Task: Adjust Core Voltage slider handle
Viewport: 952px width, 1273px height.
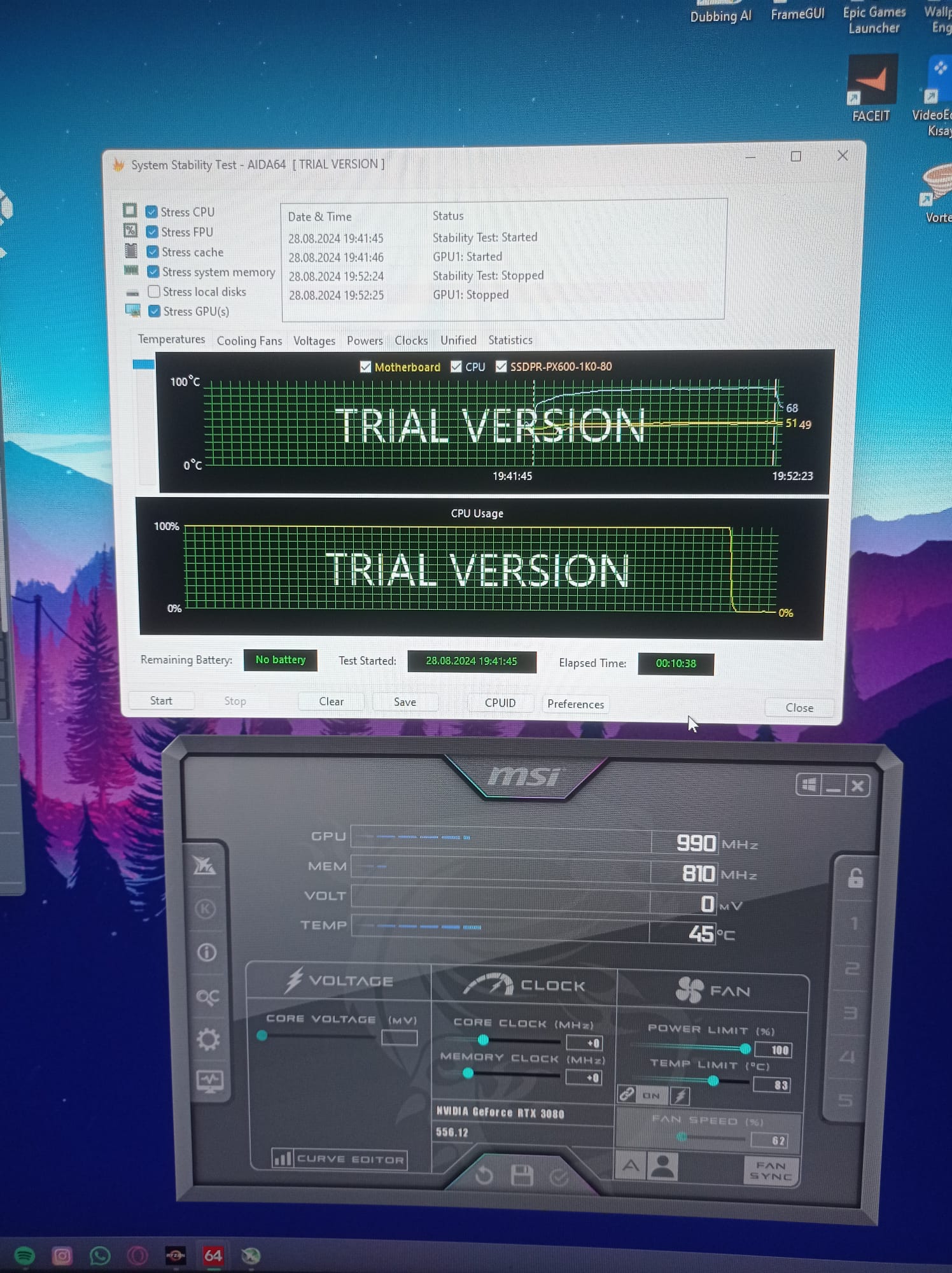Action: pyautogui.click(x=262, y=1036)
